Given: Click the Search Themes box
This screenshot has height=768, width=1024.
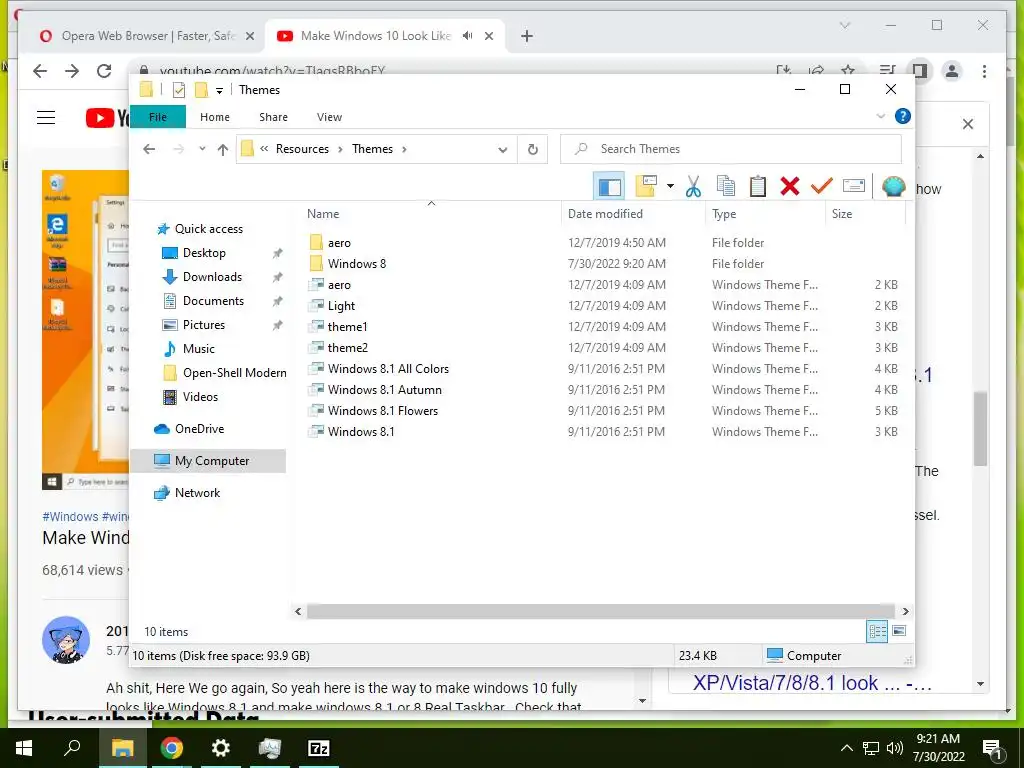Looking at the screenshot, I should coord(731,149).
